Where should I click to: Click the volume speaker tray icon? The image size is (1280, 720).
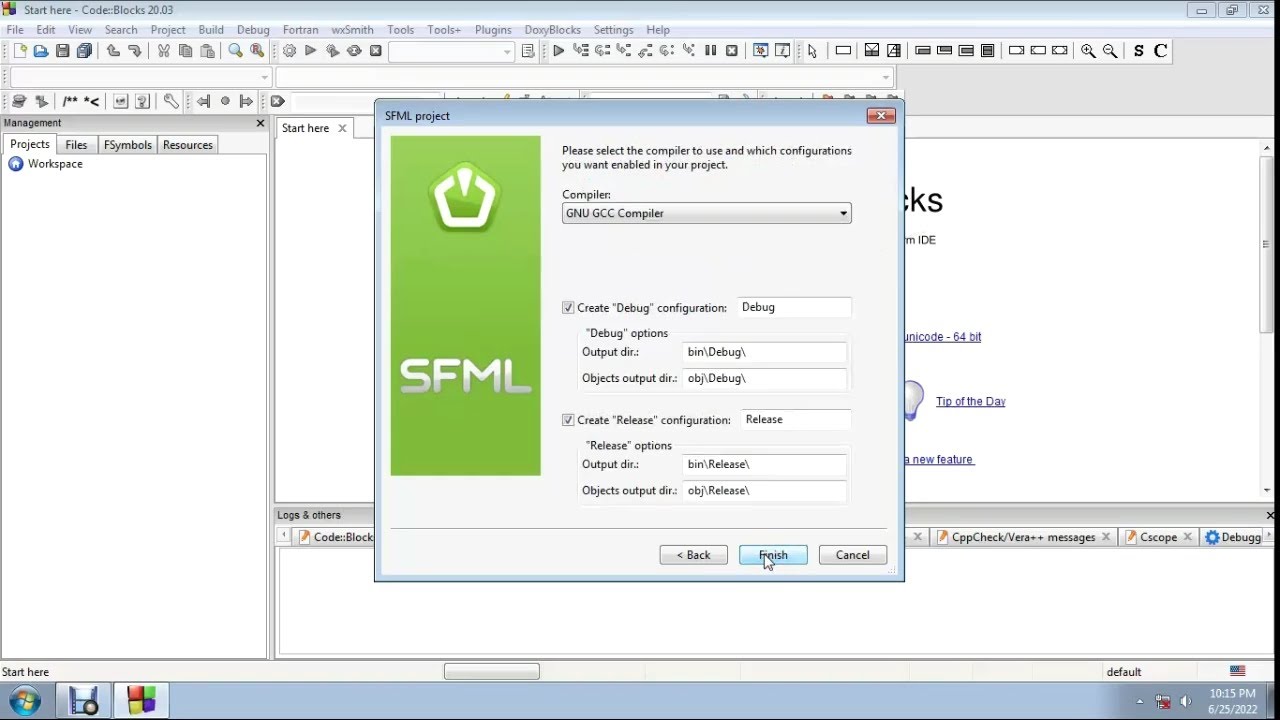(1186, 701)
